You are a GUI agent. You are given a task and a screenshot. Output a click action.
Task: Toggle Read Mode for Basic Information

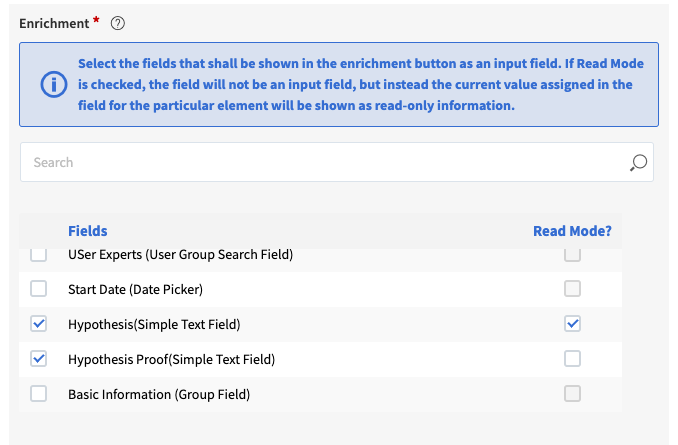point(572,394)
